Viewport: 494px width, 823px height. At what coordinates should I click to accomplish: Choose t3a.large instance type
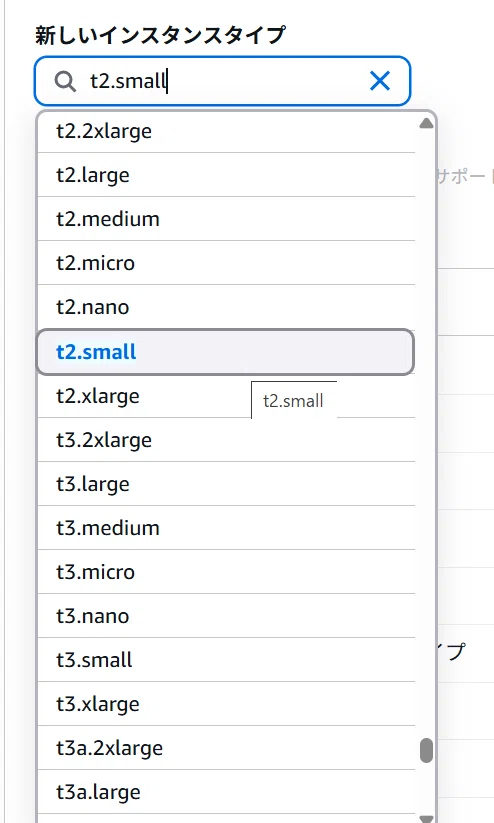pyautogui.click(x=226, y=793)
